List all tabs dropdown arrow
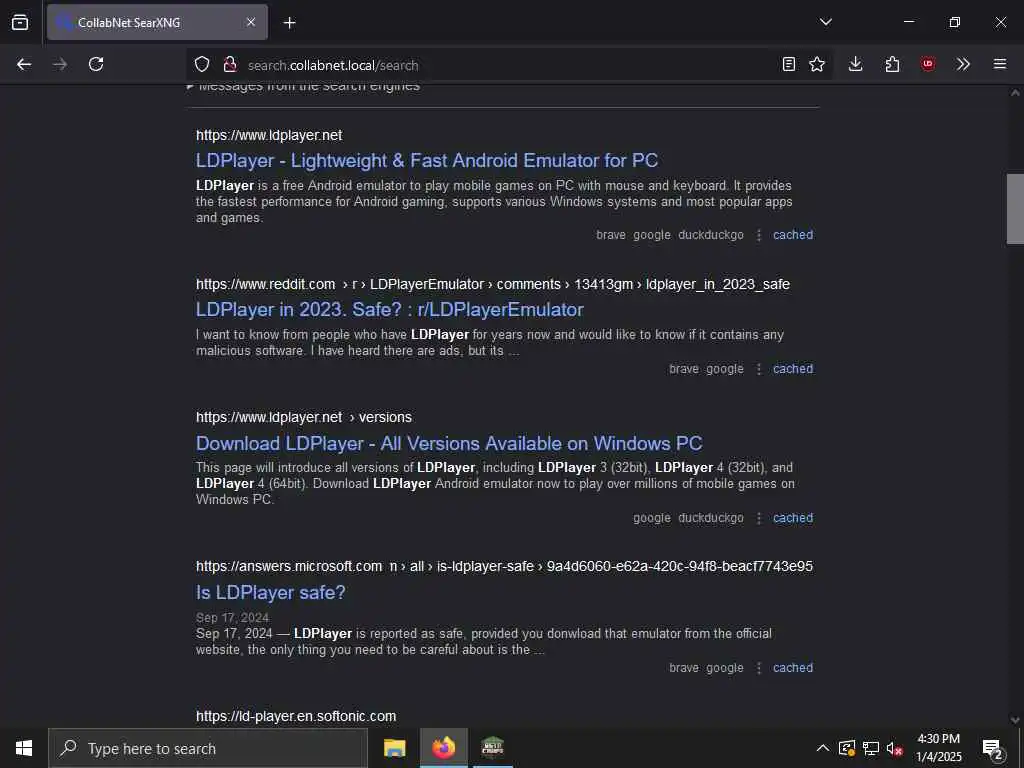The image size is (1024, 768). pyautogui.click(x=825, y=22)
